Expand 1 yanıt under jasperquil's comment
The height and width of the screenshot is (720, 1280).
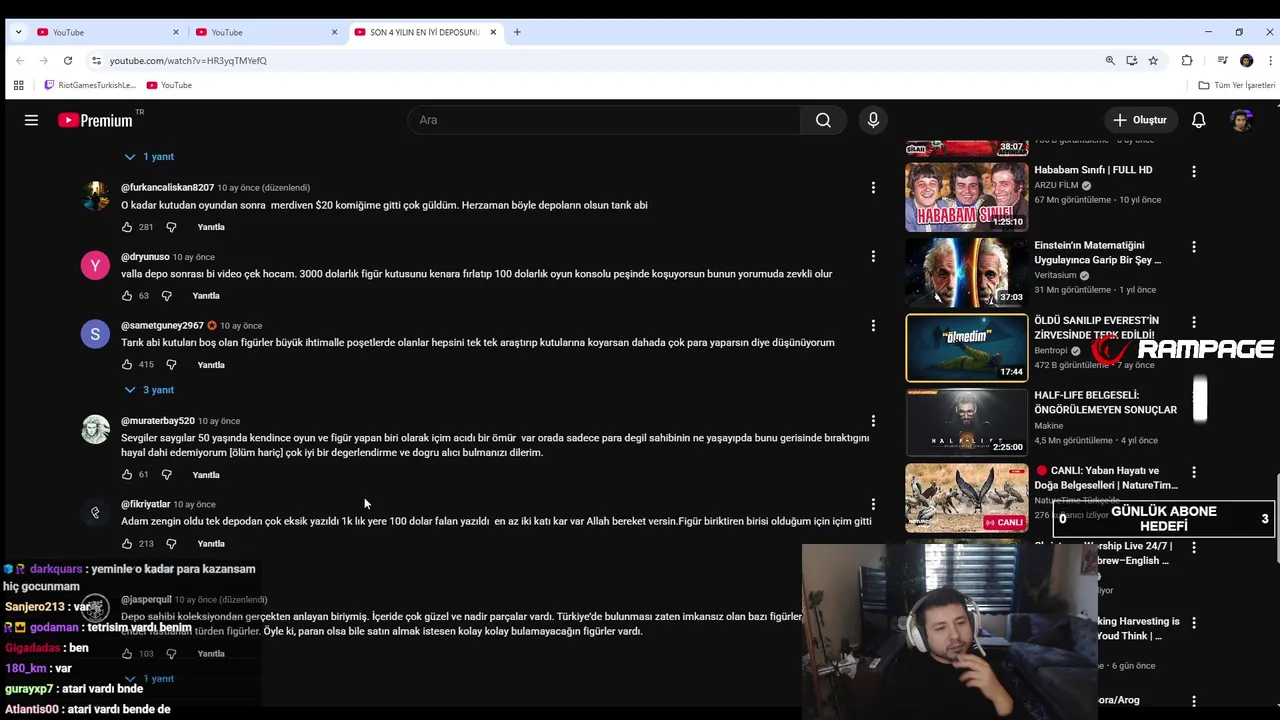(x=149, y=679)
